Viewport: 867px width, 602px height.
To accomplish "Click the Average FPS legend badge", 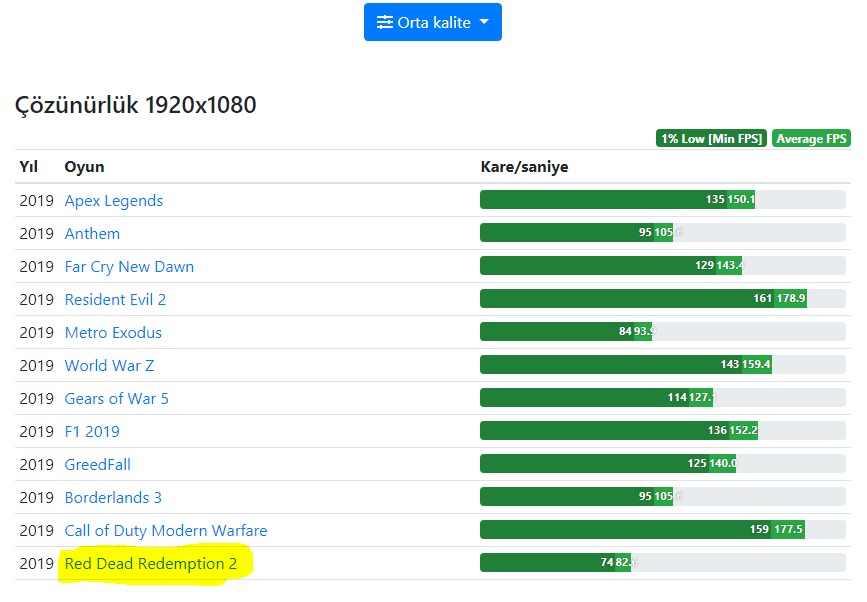I will click(x=811, y=138).
